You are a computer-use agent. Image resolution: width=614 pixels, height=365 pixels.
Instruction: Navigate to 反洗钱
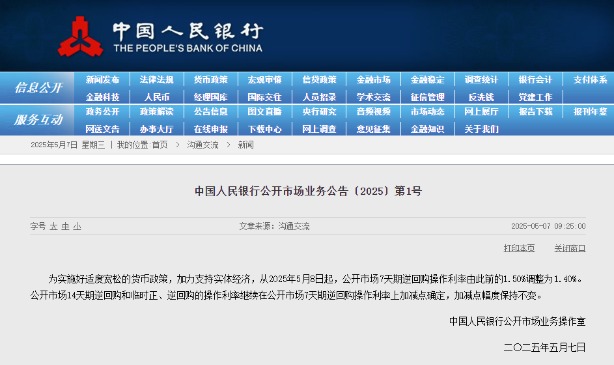(481, 97)
